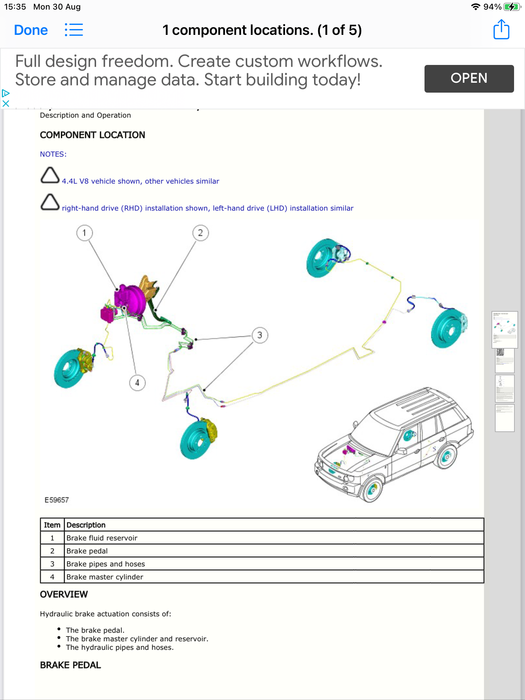Select the third page thumbnail
The height and width of the screenshot is (700, 525).
(x=504, y=388)
